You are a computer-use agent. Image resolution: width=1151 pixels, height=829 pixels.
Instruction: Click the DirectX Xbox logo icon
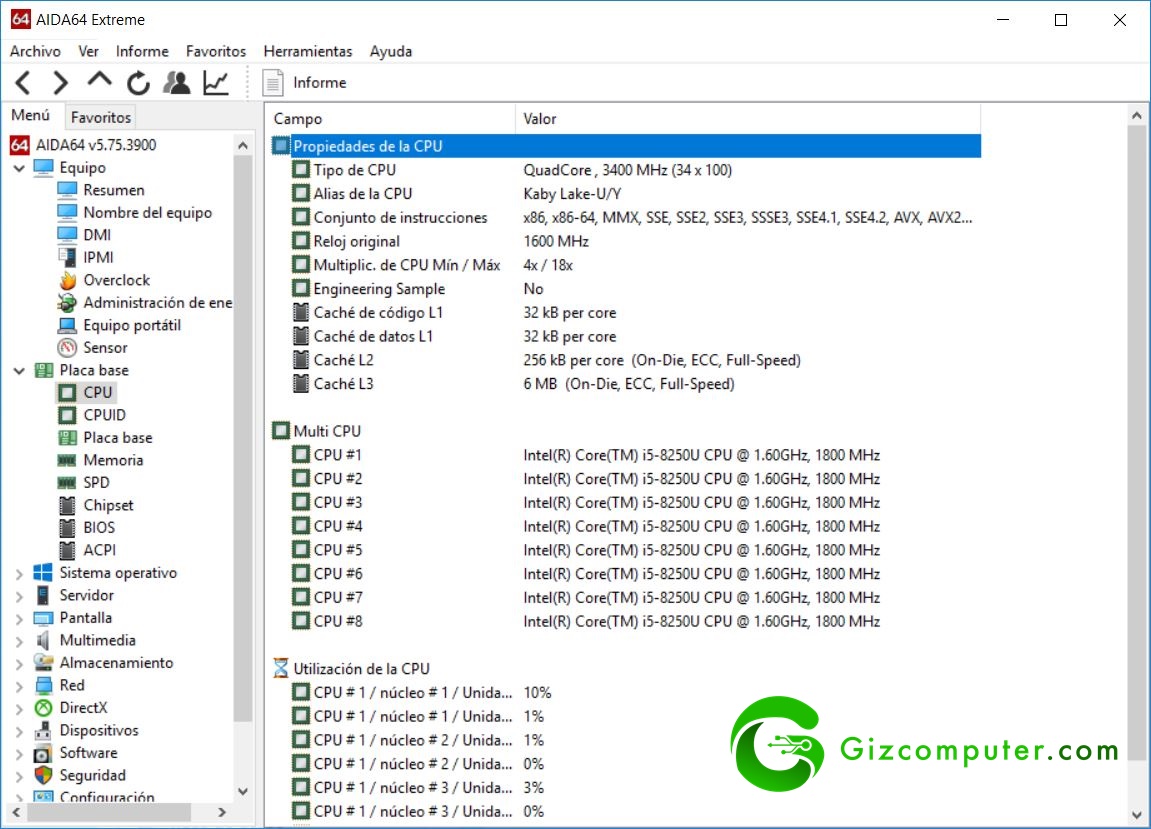coord(43,708)
